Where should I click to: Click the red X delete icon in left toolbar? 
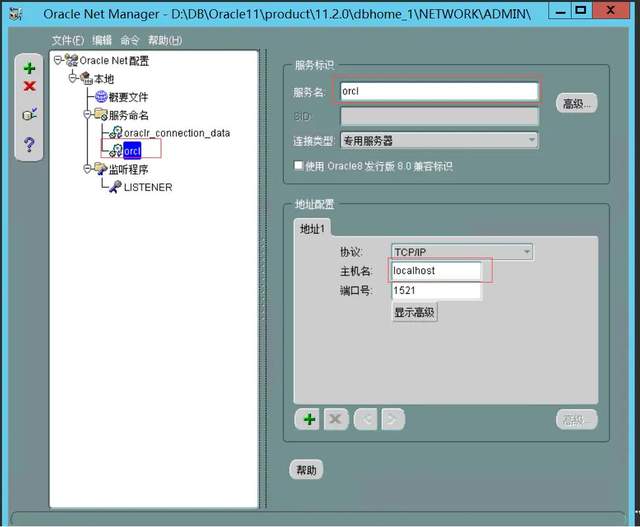(29, 86)
